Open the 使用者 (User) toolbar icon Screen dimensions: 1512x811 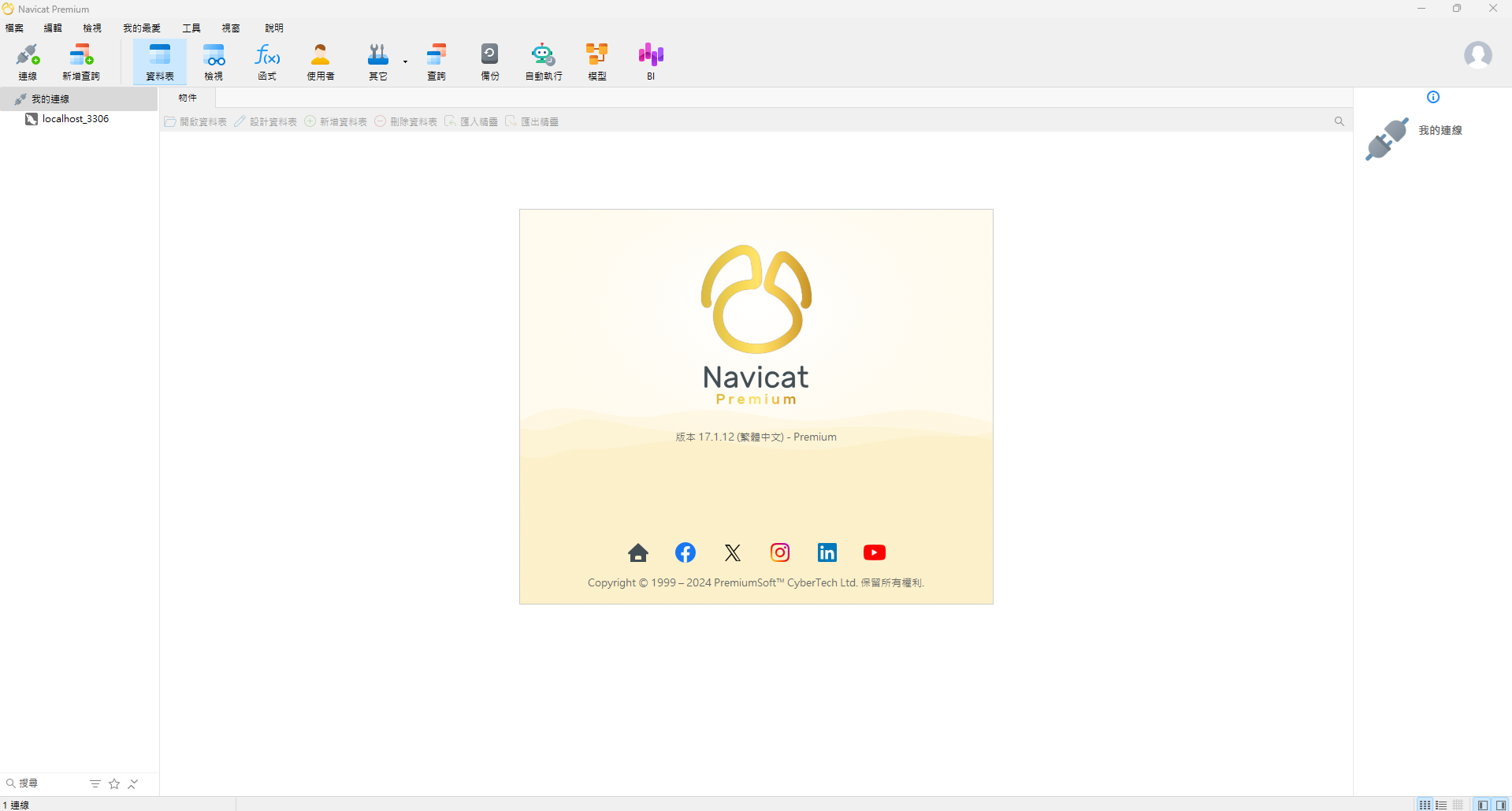[x=321, y=61]
